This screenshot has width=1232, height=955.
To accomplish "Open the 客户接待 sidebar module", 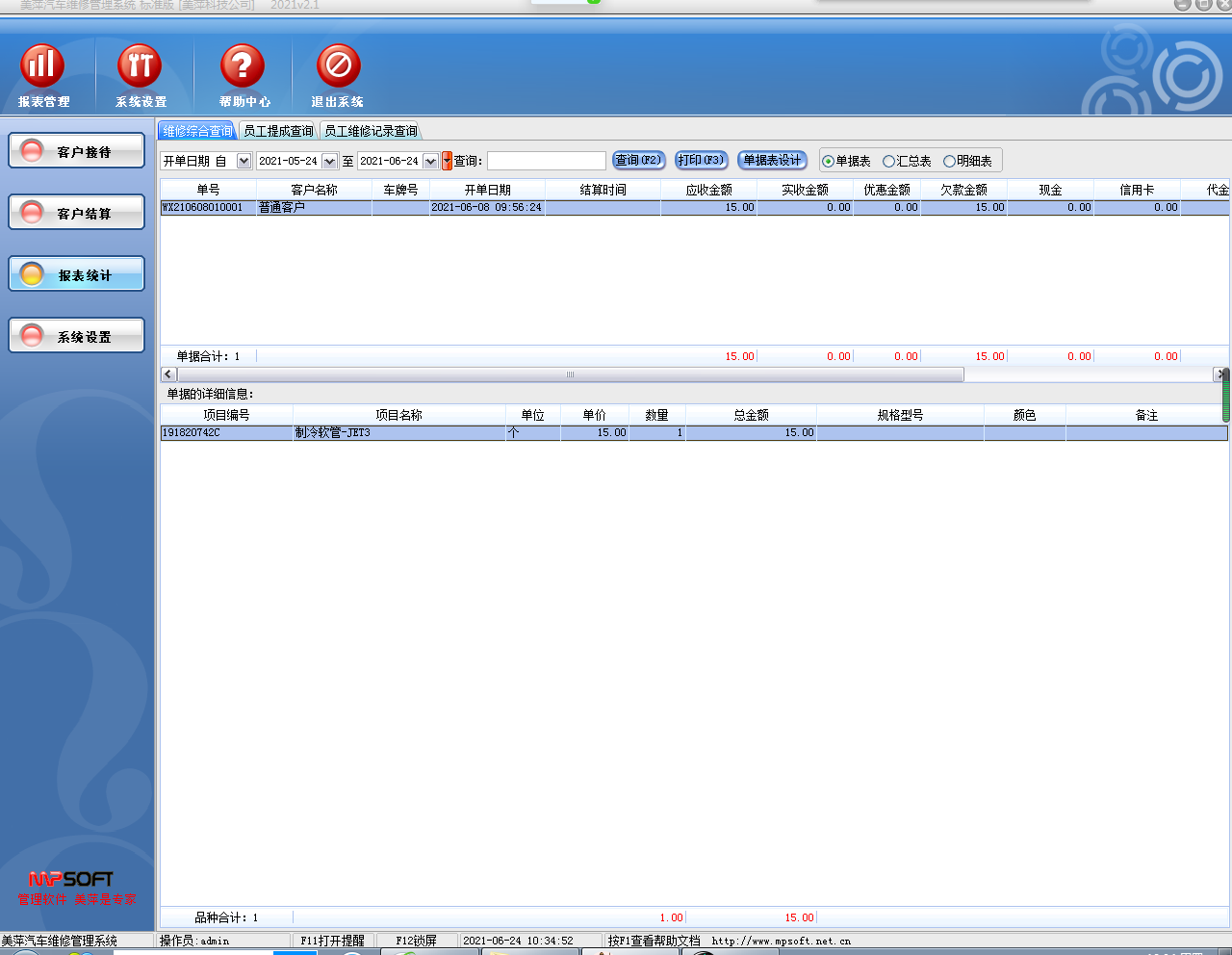I will tap(77, 151).
